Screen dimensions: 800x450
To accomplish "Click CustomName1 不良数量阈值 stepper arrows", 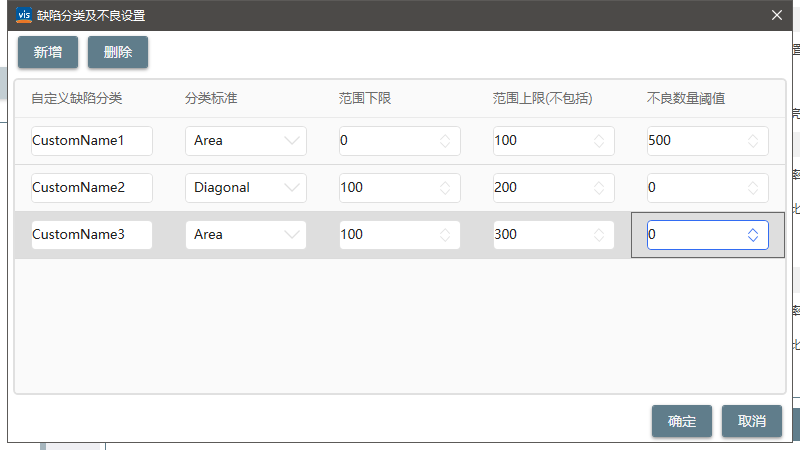I will tap(753, 141).
